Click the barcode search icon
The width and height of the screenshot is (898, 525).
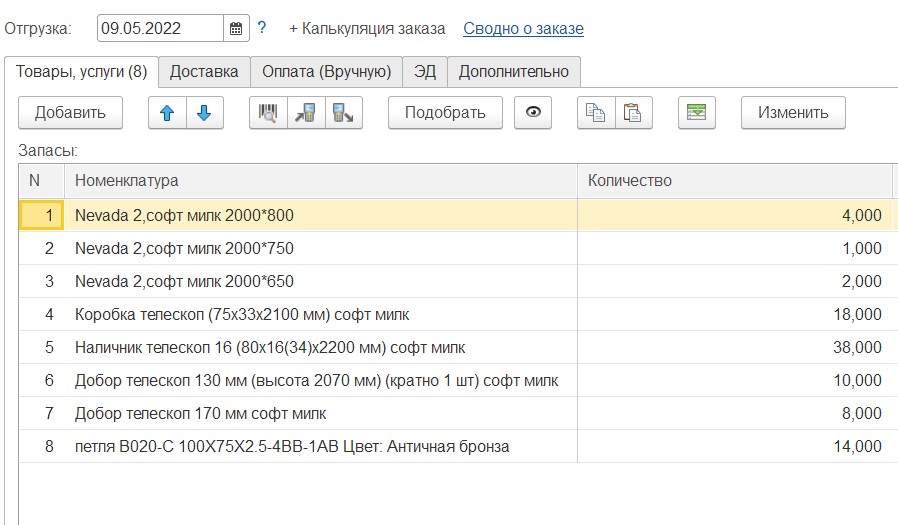[268, 113]
